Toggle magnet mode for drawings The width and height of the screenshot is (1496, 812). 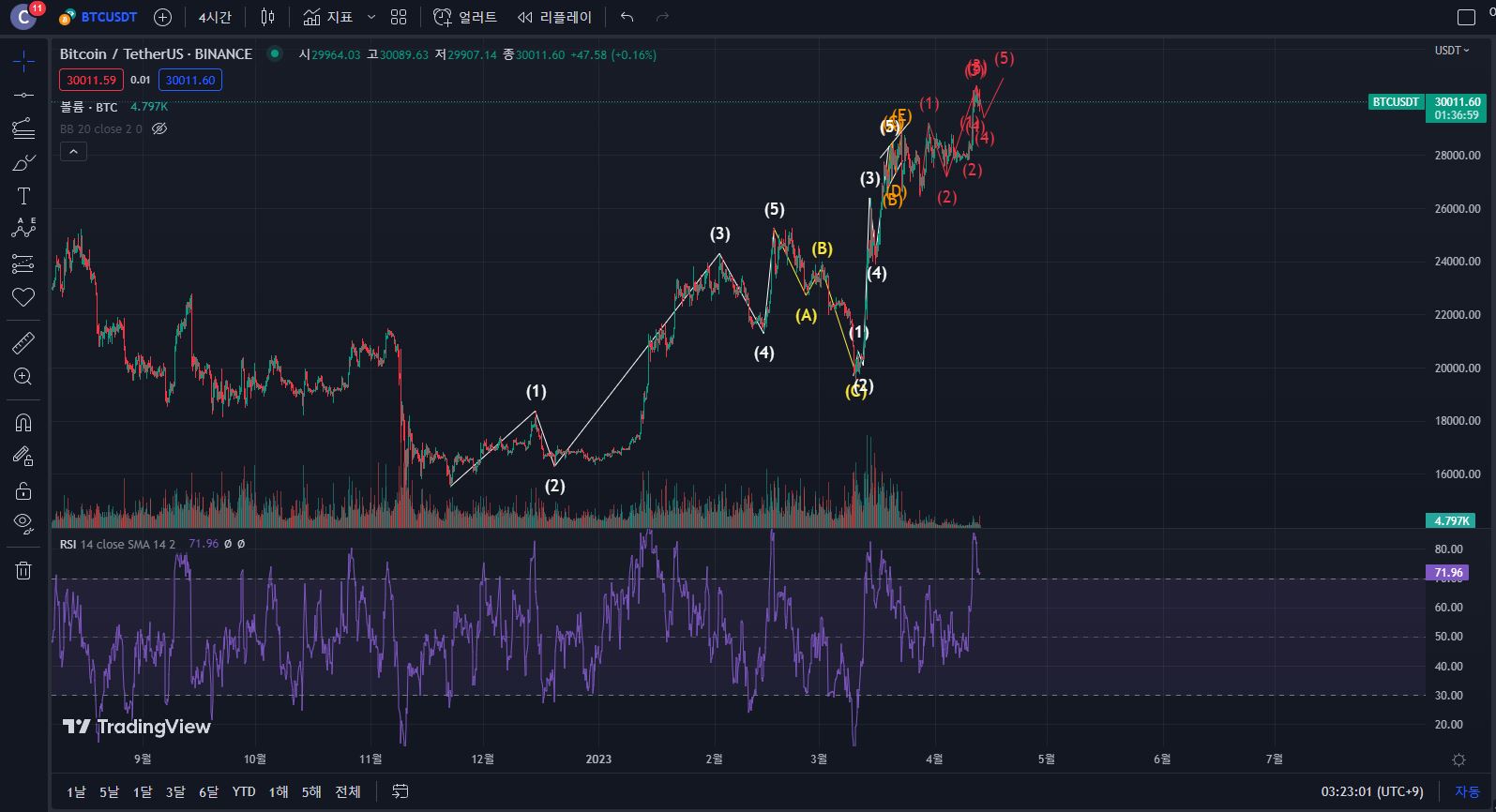point(23,423)
